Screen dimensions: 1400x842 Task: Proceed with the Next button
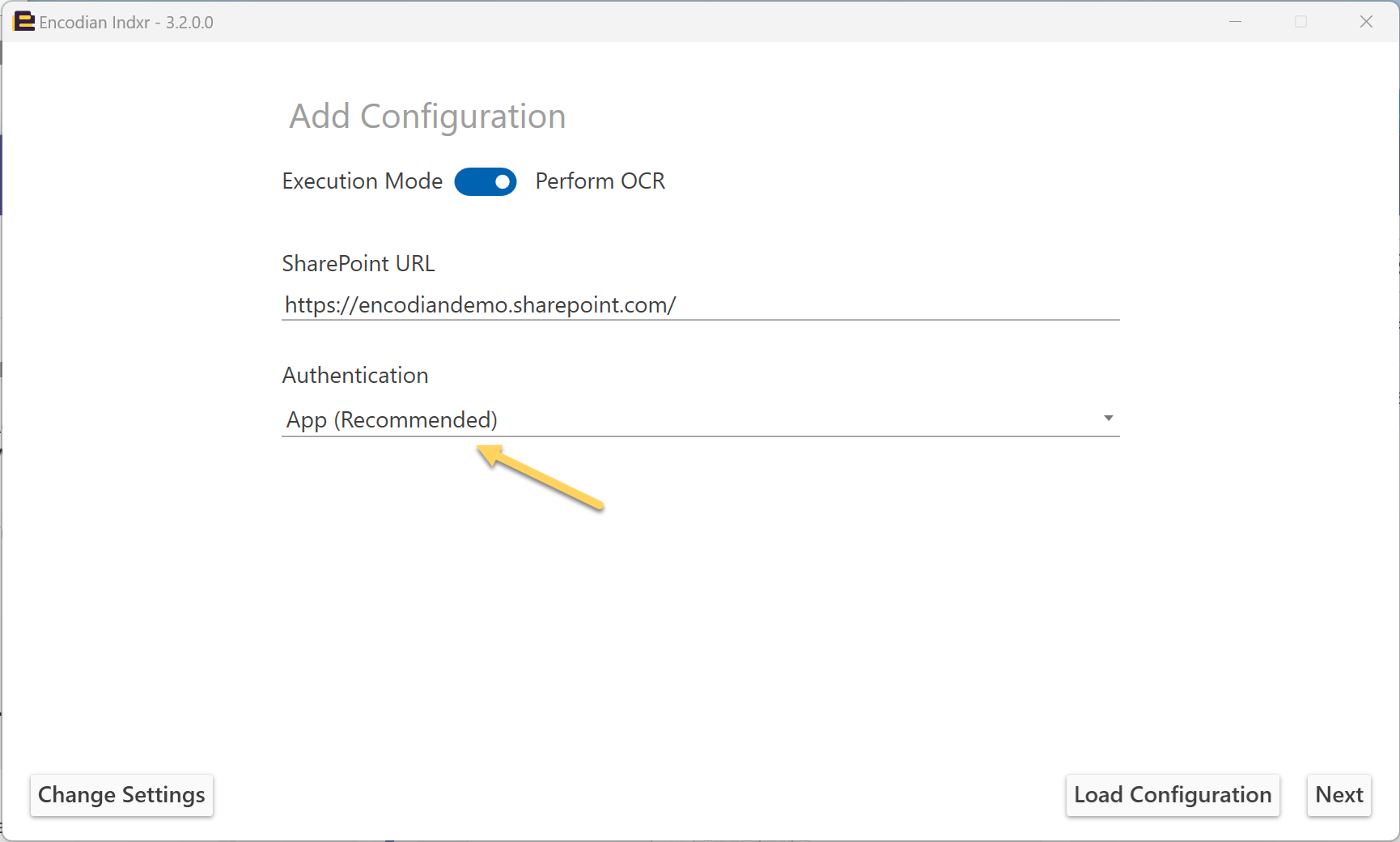pos(1339,795)
